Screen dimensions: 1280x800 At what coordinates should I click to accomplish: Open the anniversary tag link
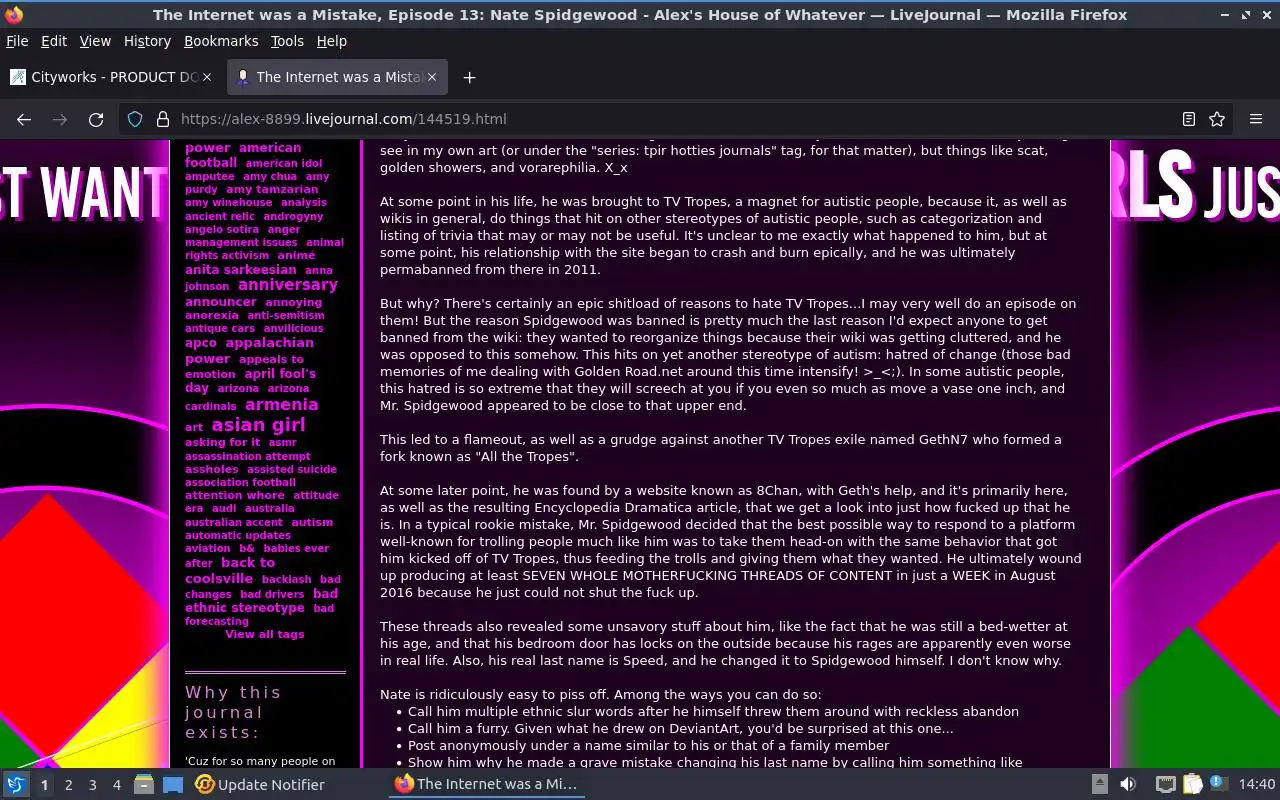(288, 285)
